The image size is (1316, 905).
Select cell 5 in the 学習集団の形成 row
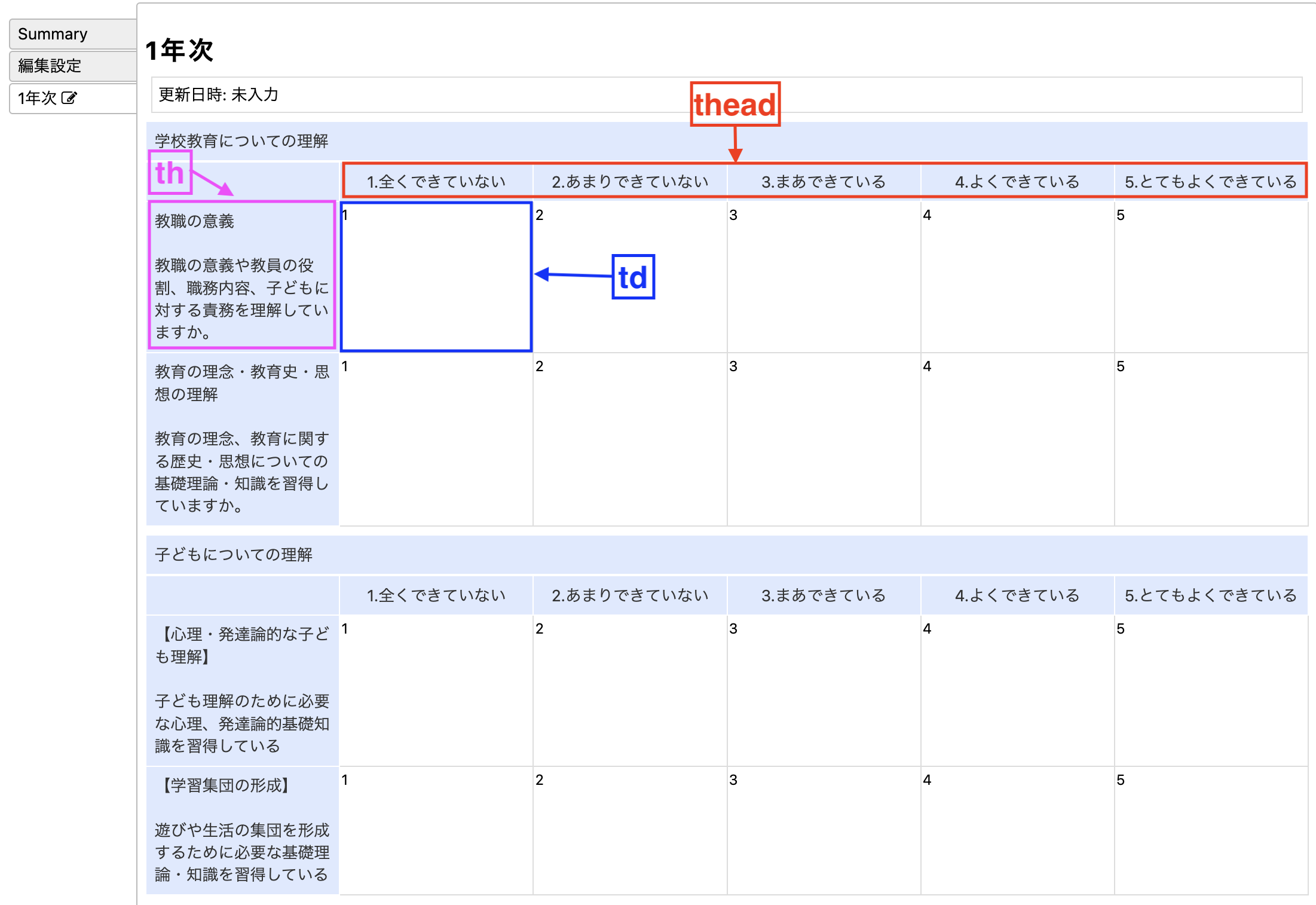point(1211,831)
